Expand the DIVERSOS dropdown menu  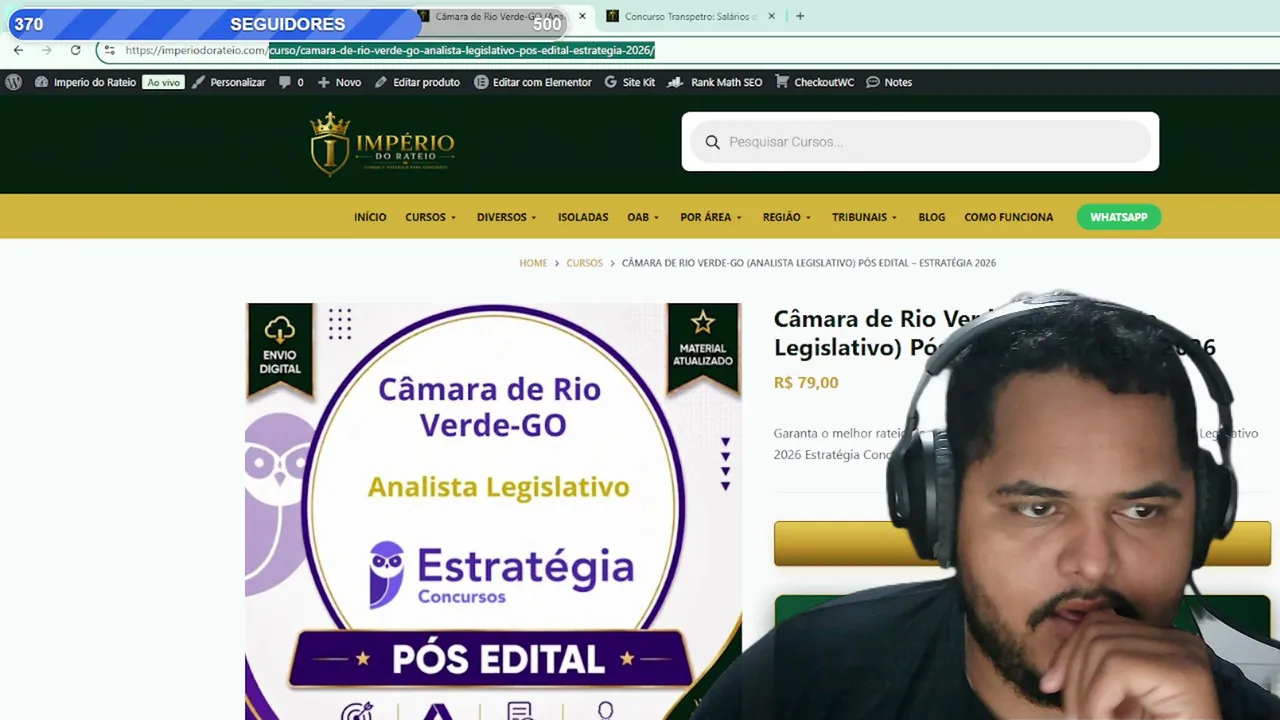(x=507, y=217)
